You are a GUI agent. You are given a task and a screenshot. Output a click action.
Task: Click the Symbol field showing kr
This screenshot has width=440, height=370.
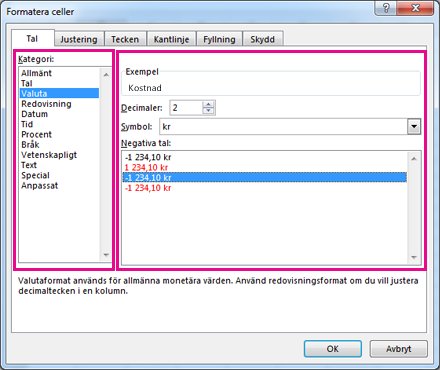pyautogui.click(x=283, y=127)
